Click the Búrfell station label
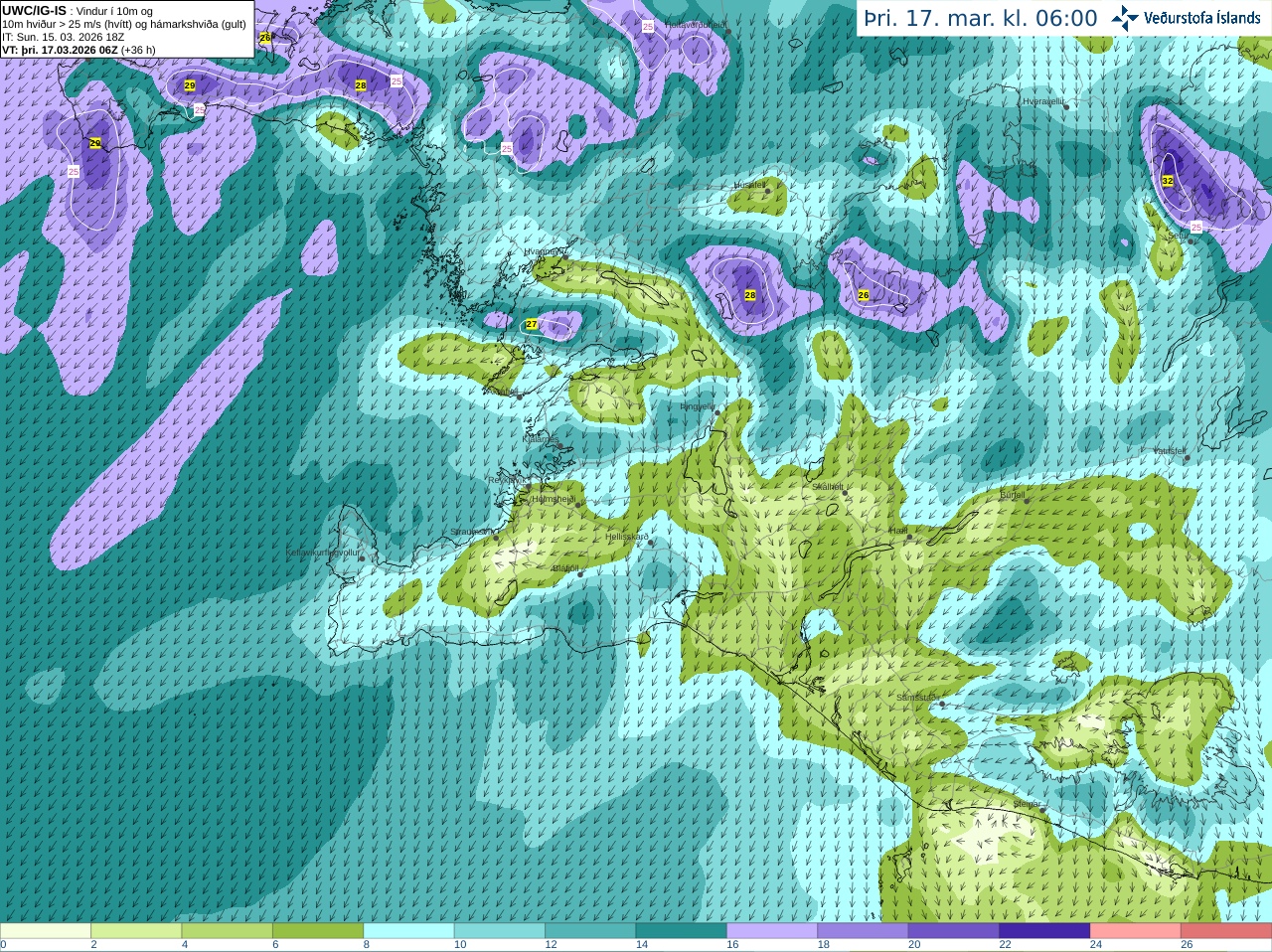 tap(1012, 494)
